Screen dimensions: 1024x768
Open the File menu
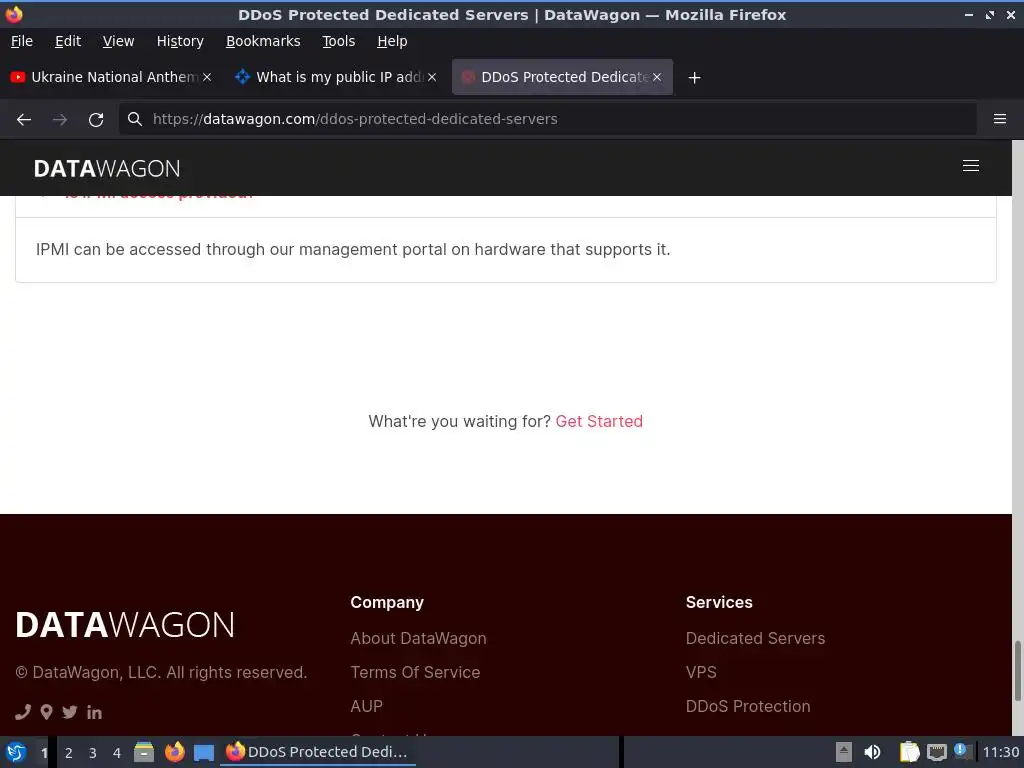pyautogui.click(x=22, y=41)
